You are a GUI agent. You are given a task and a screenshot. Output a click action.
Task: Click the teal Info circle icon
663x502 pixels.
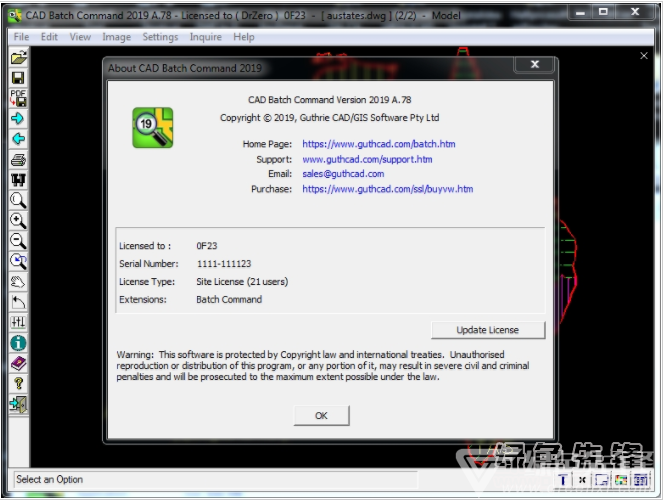coord(18,343)
